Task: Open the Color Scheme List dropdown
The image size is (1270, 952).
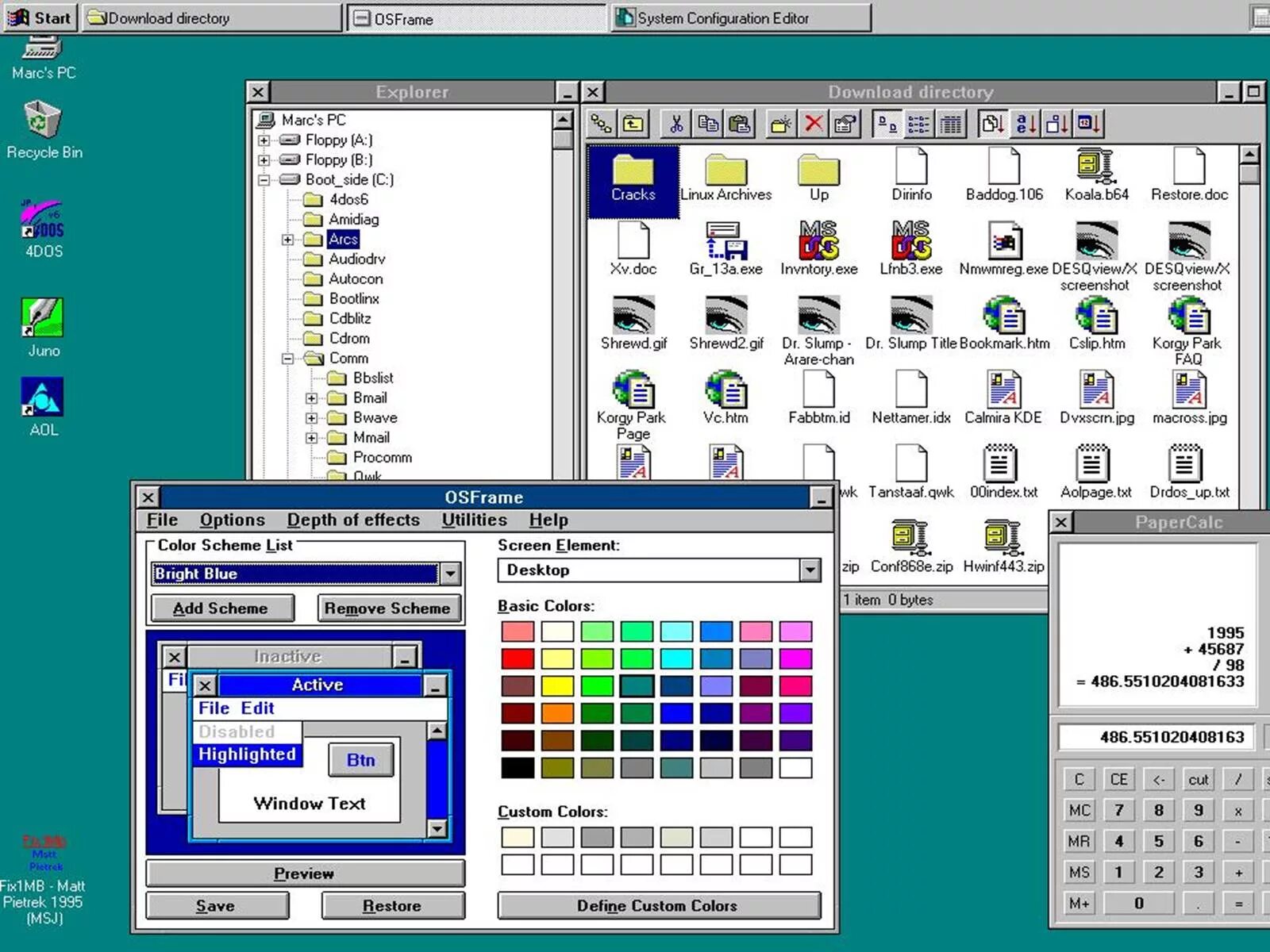Action: point(449,573)
